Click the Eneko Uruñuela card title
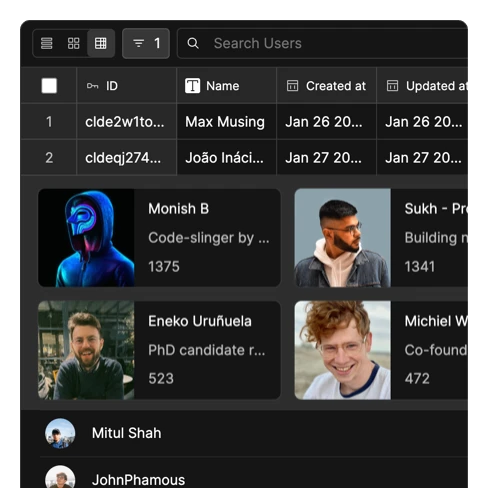Viewport: 488px width, 488px height. (x=200, y=321)
